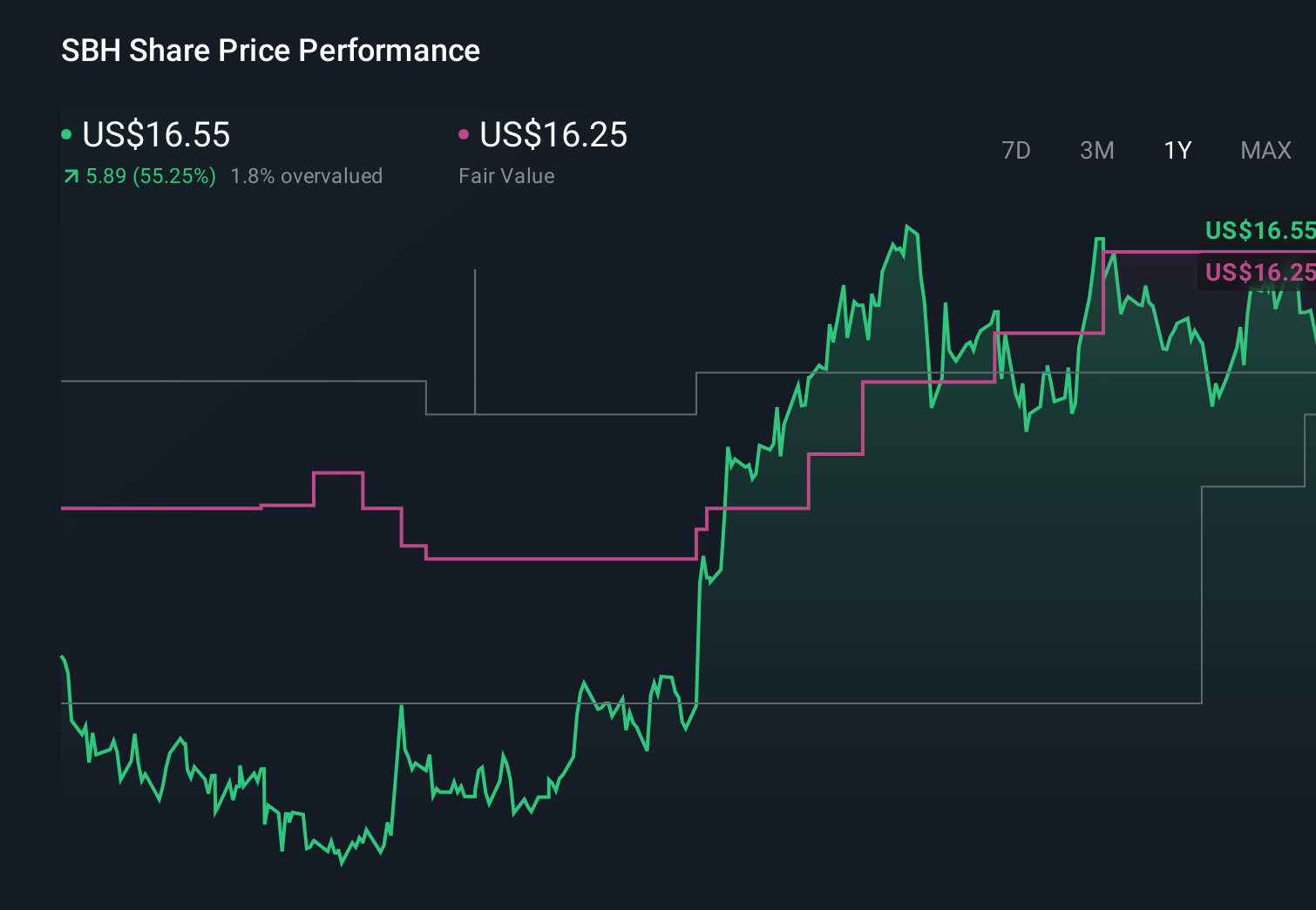Click the Fair Value caption text
1316x910 pixels.
click(506, 175)
